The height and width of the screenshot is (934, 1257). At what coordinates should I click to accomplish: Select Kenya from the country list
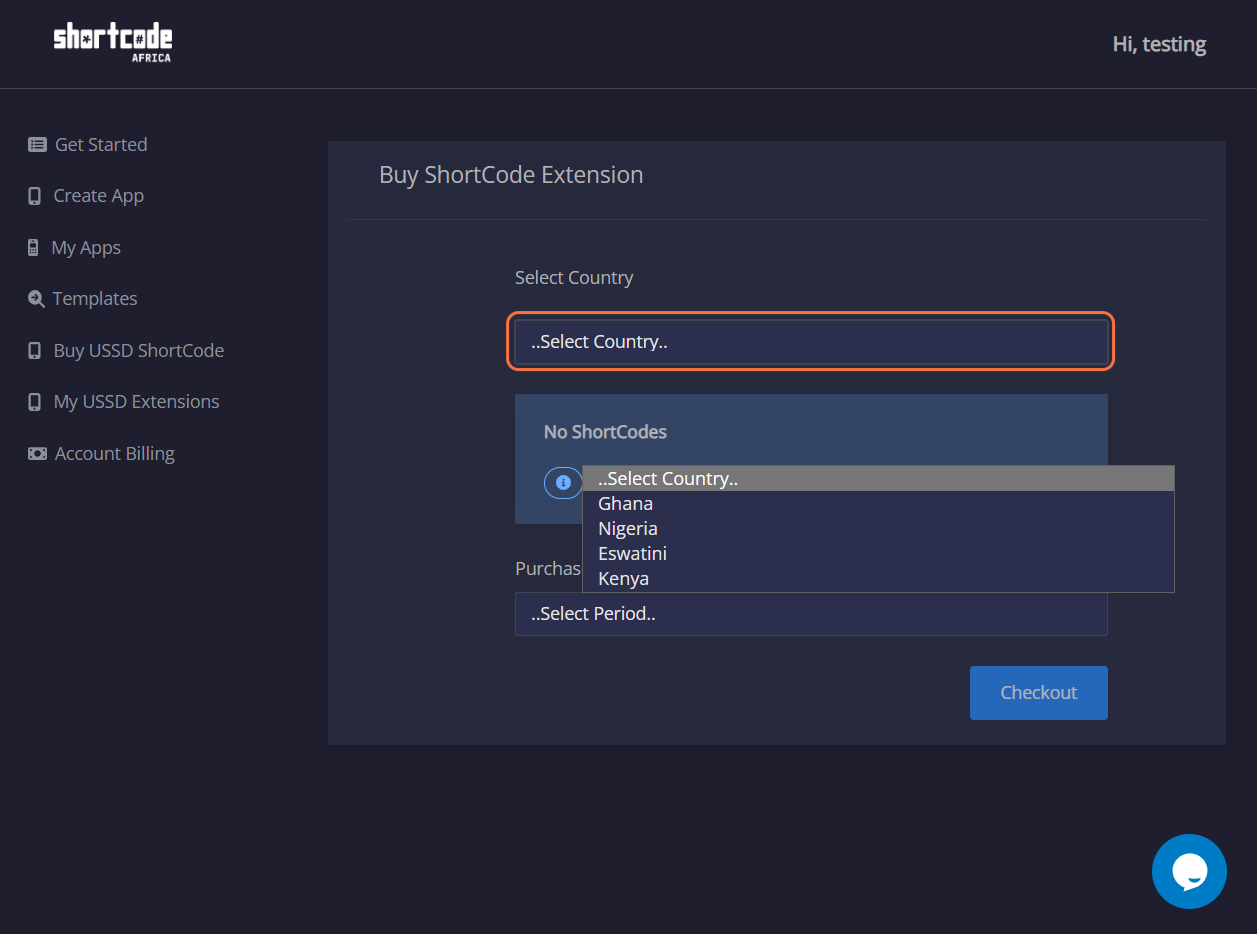(878, 579)
